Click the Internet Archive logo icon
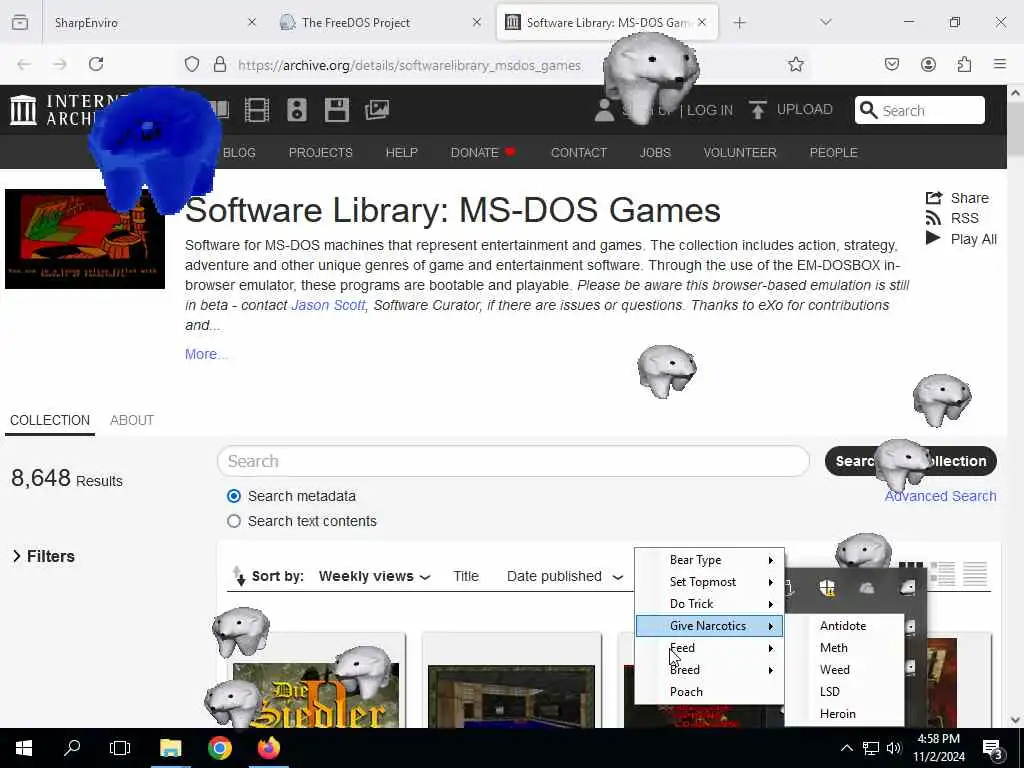The image size is (1024, 768). pos(24,110)
